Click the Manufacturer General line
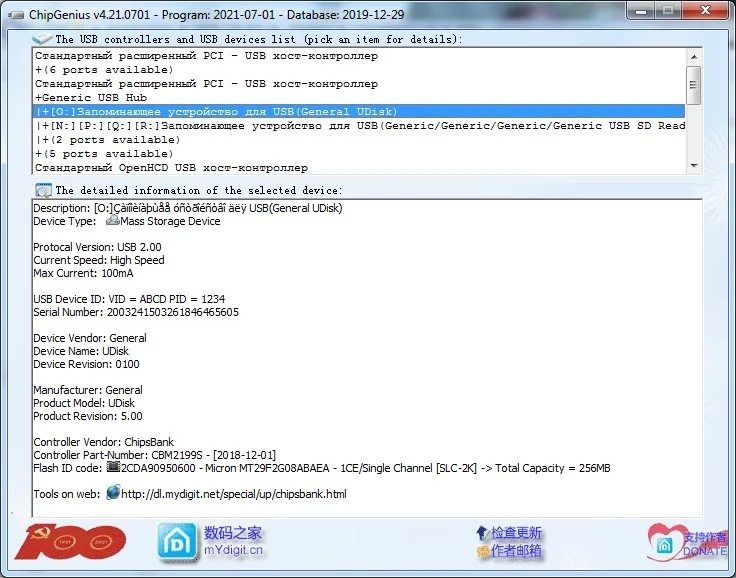Screen dimensions: 736x578 click(x=88, y=390)
